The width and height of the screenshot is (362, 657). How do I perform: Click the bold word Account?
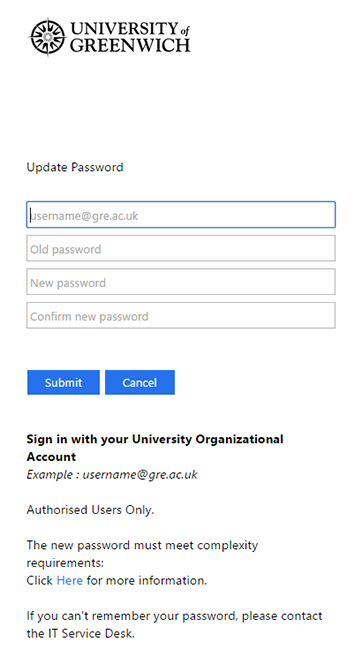pos(51,457)
